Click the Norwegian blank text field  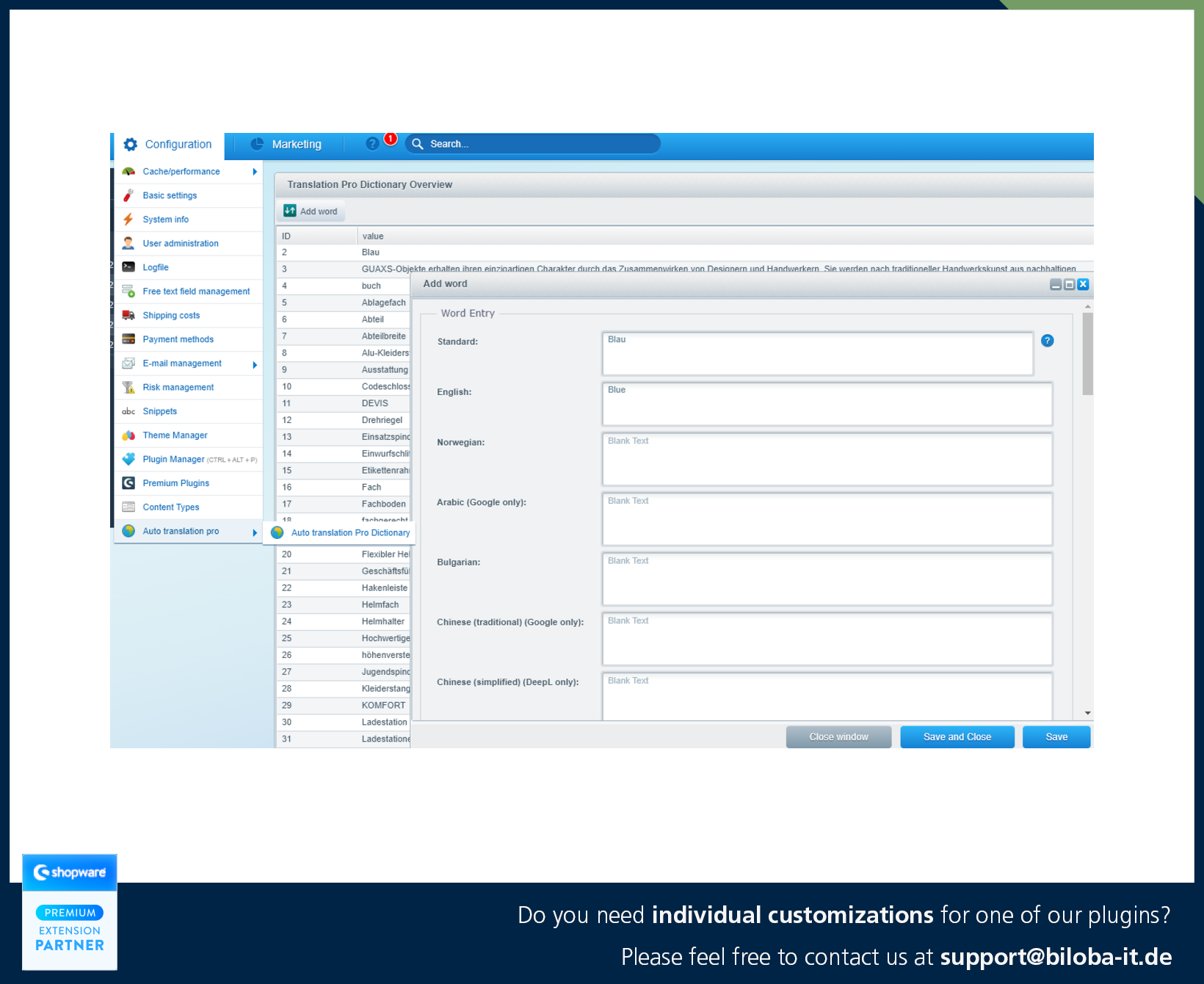point(827,459)
